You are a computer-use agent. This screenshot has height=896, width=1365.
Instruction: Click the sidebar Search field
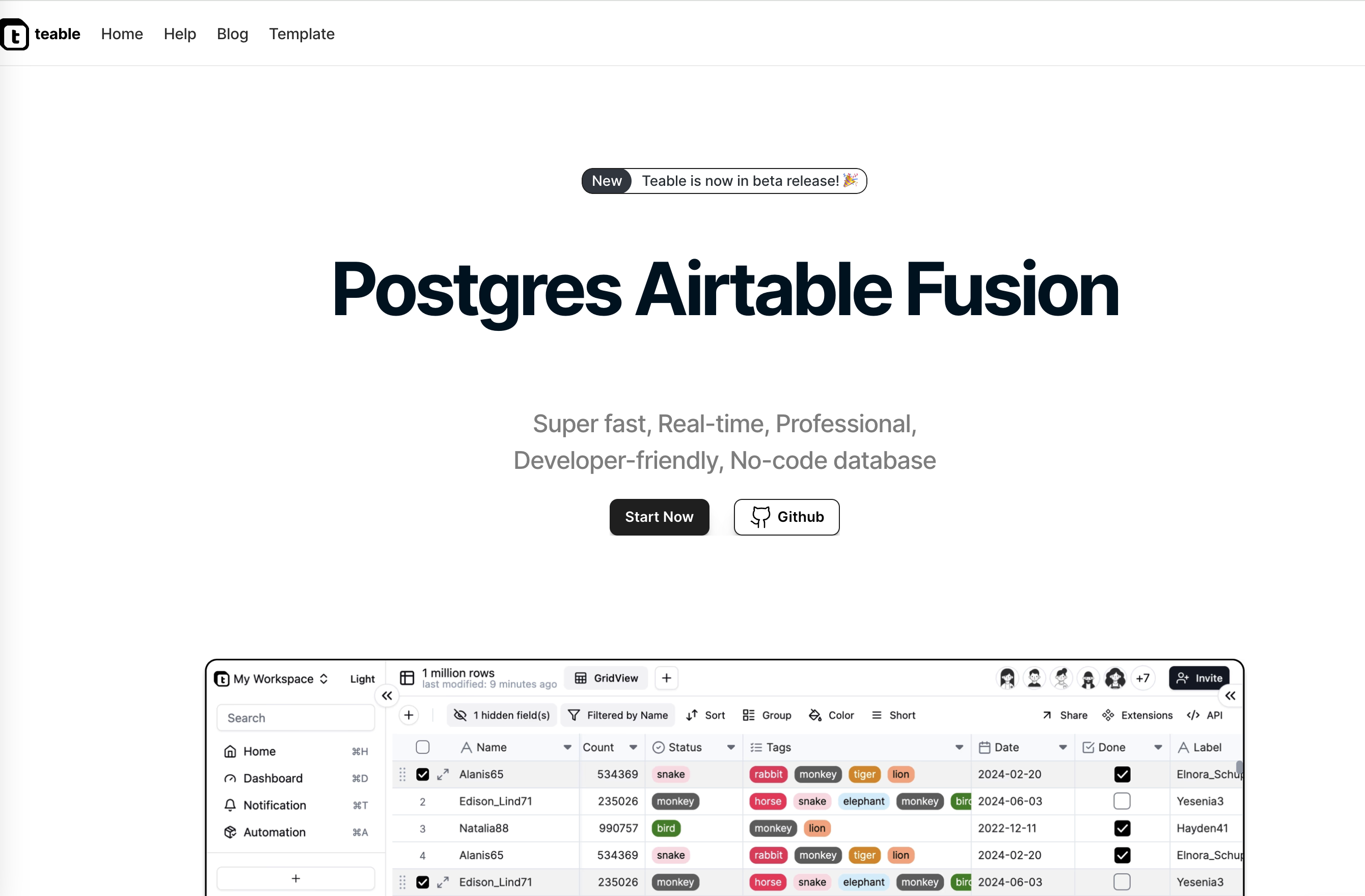click(x=295, y=718)
